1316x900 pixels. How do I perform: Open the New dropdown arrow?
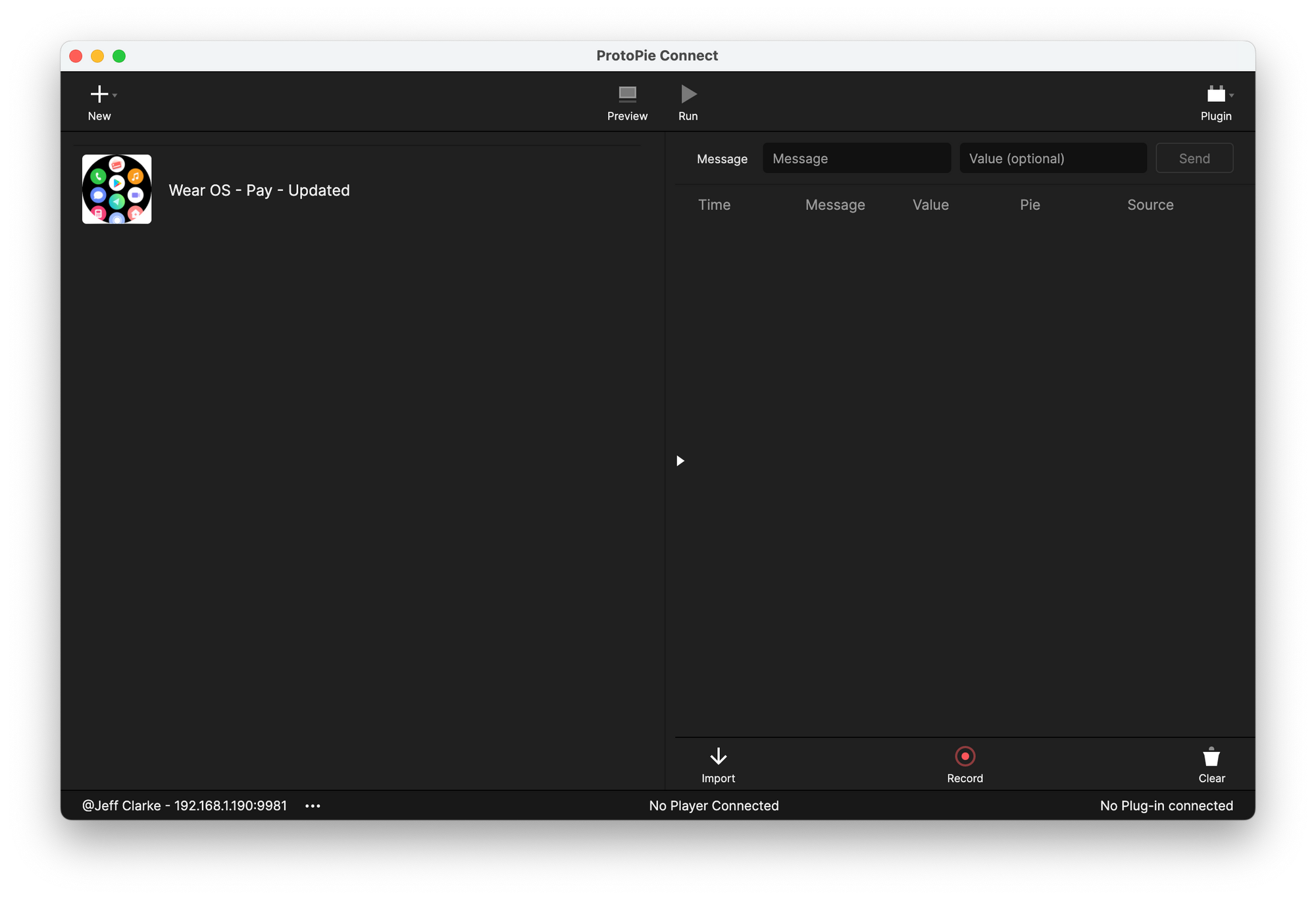[115, 95]
